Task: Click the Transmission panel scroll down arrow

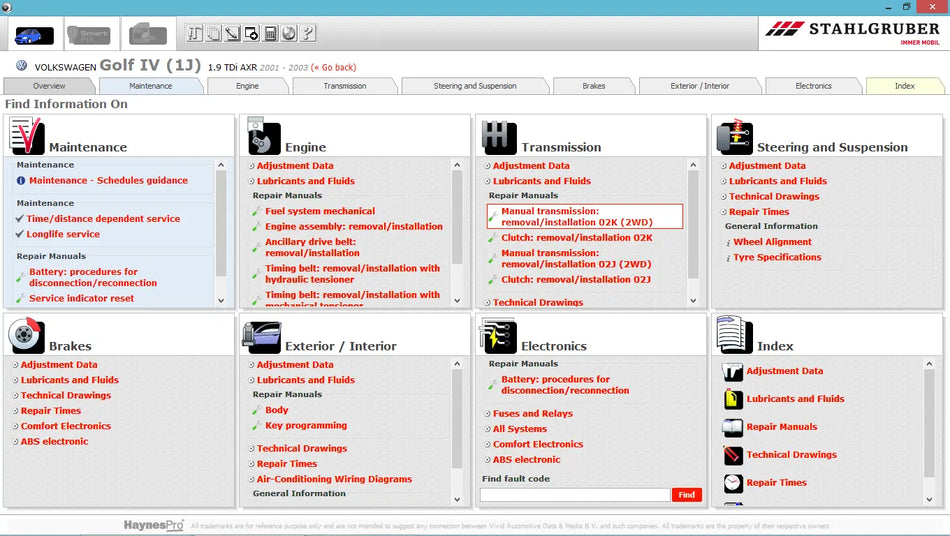Action: pyautogui.click(x=693, y=300)
